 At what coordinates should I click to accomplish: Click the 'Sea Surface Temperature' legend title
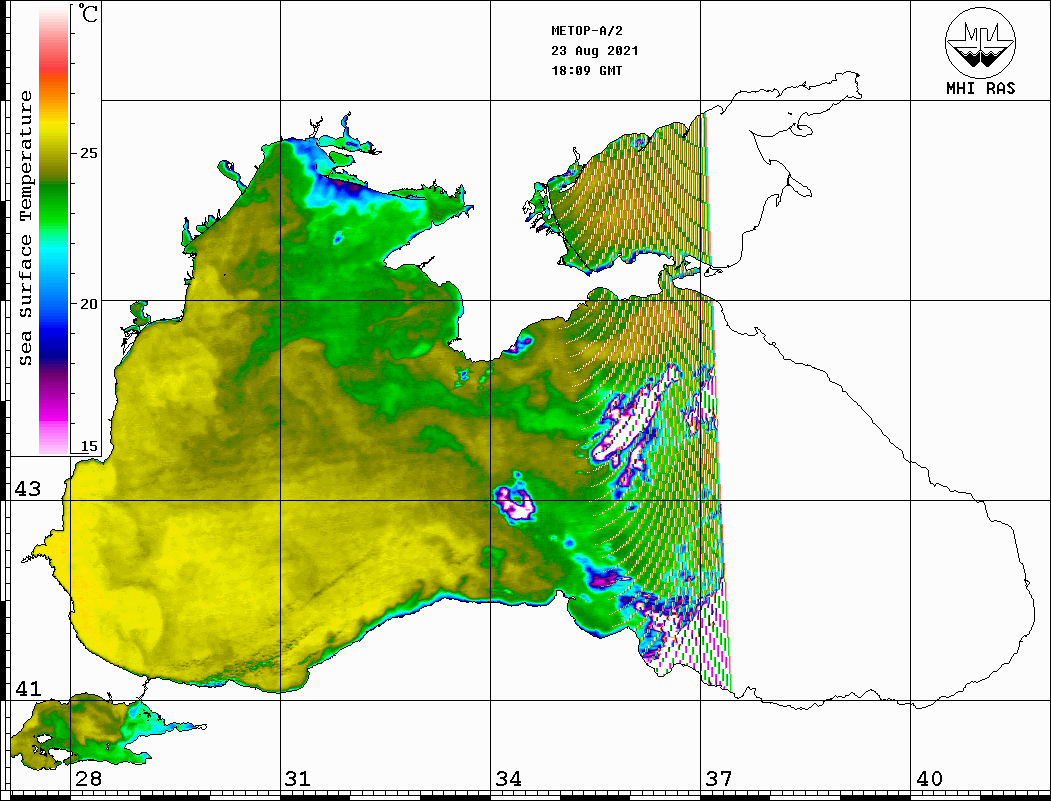click(x=25, y=228)
